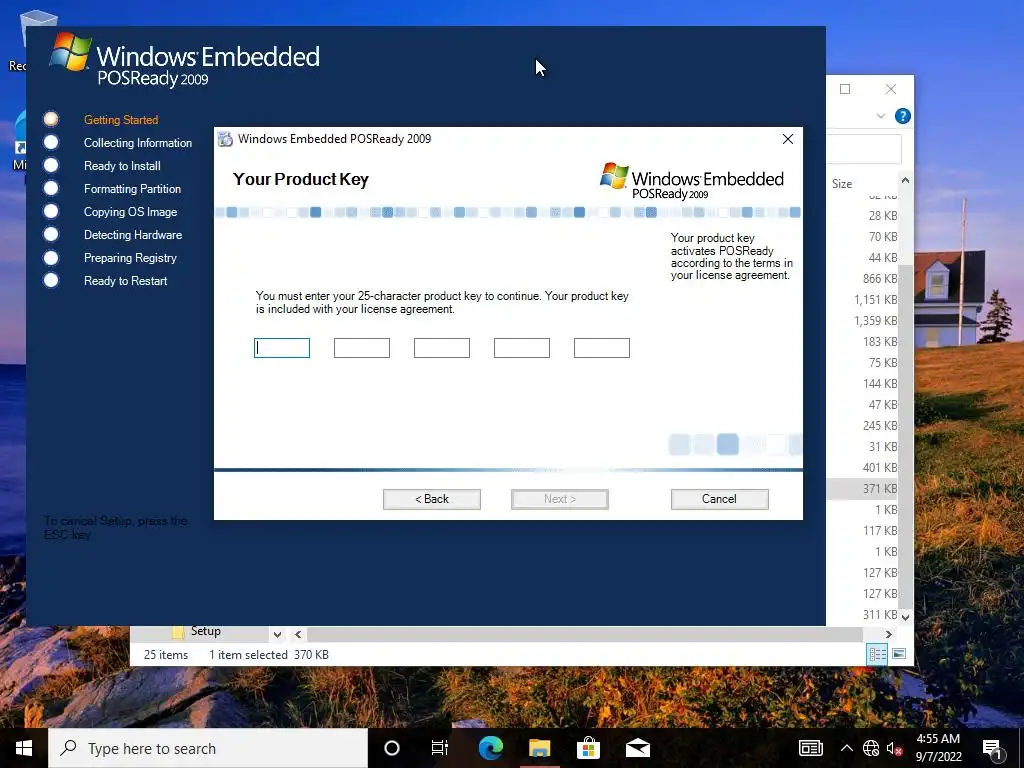Focus the third product key field
The image size is (1024, 768).
[442, 348]
